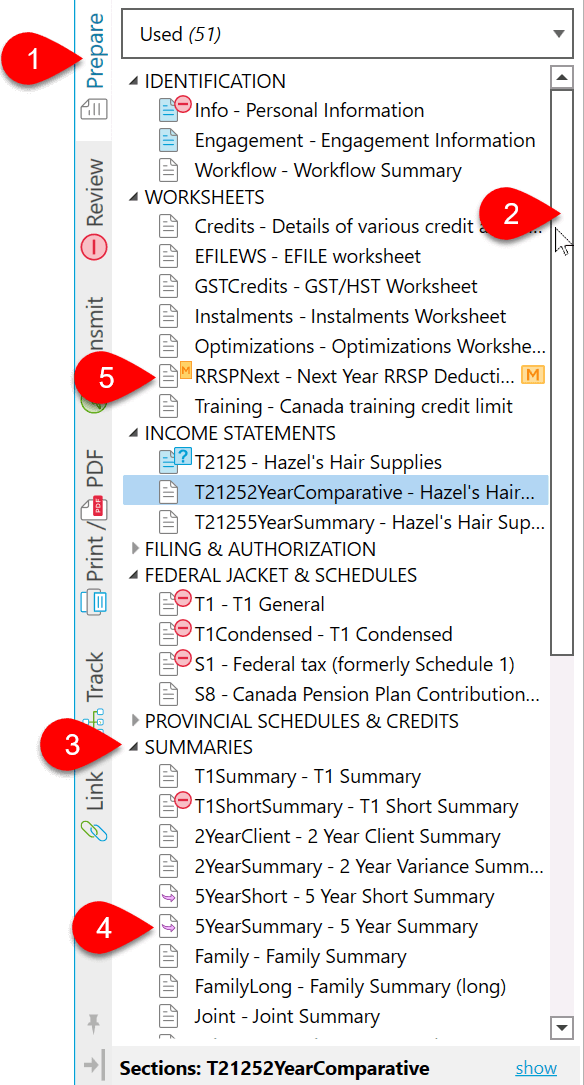Viewport: 584px width, 1085px height.
Task: Expand the PROVINCIAL SCHEDULES & CREDITS section
Action: (x=134, y=720)
